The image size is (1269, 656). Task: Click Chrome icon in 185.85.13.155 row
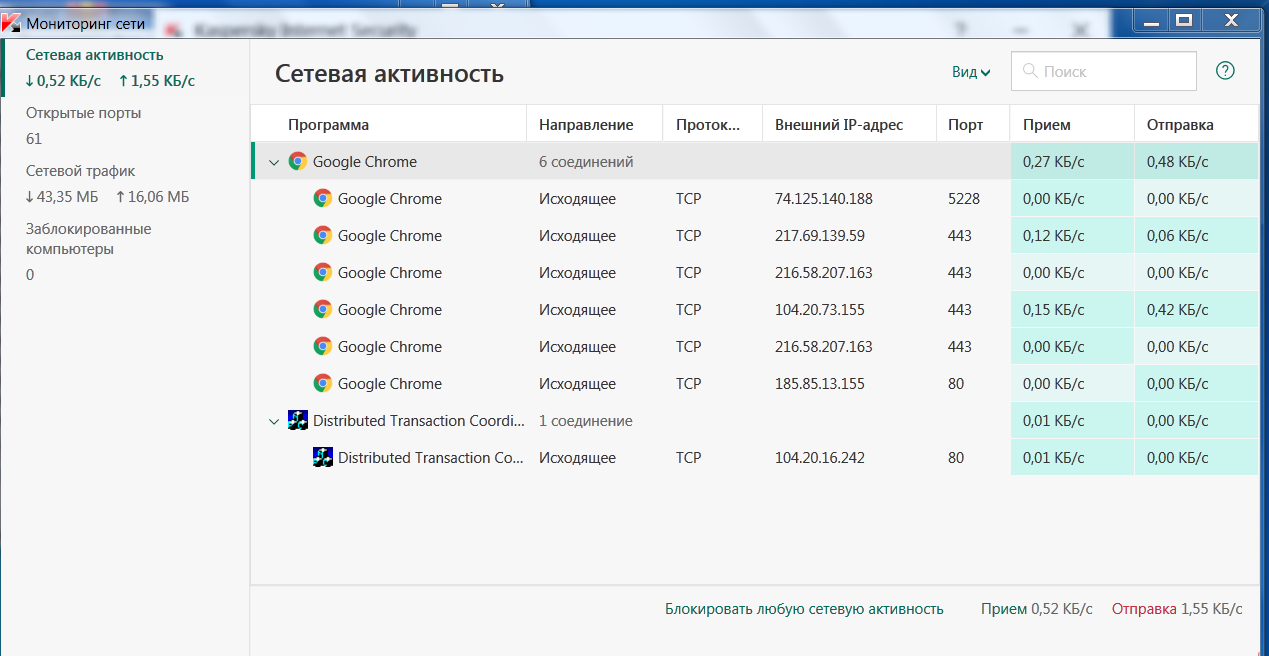pos(322,383)
